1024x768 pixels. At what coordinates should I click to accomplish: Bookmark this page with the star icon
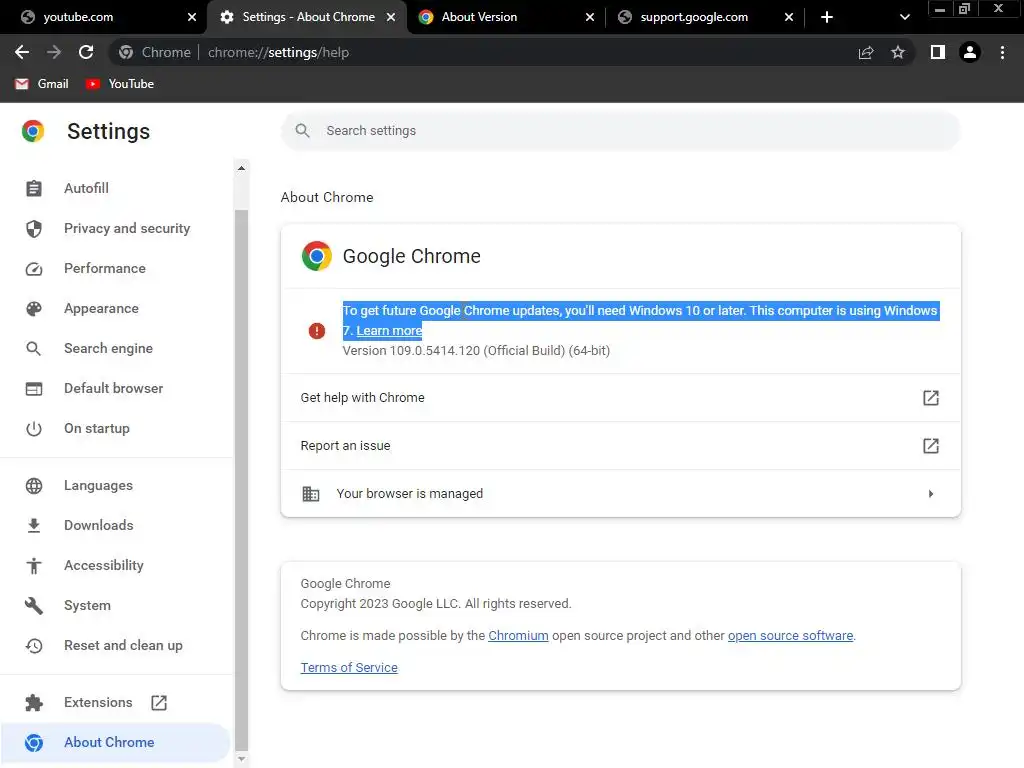(898, 52)
